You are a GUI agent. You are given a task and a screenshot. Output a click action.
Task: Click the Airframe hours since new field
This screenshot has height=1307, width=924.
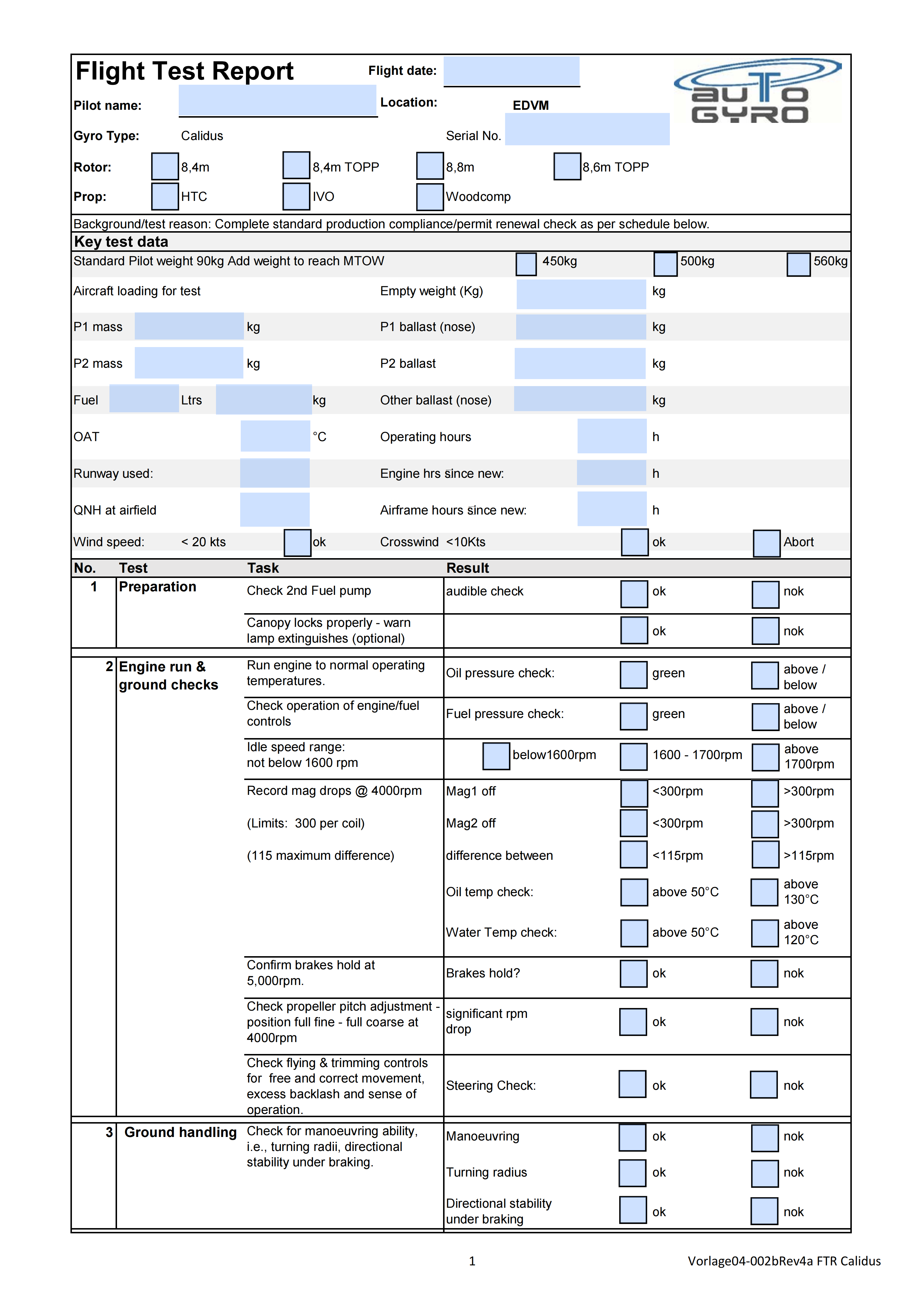click(x=612, y=508)
